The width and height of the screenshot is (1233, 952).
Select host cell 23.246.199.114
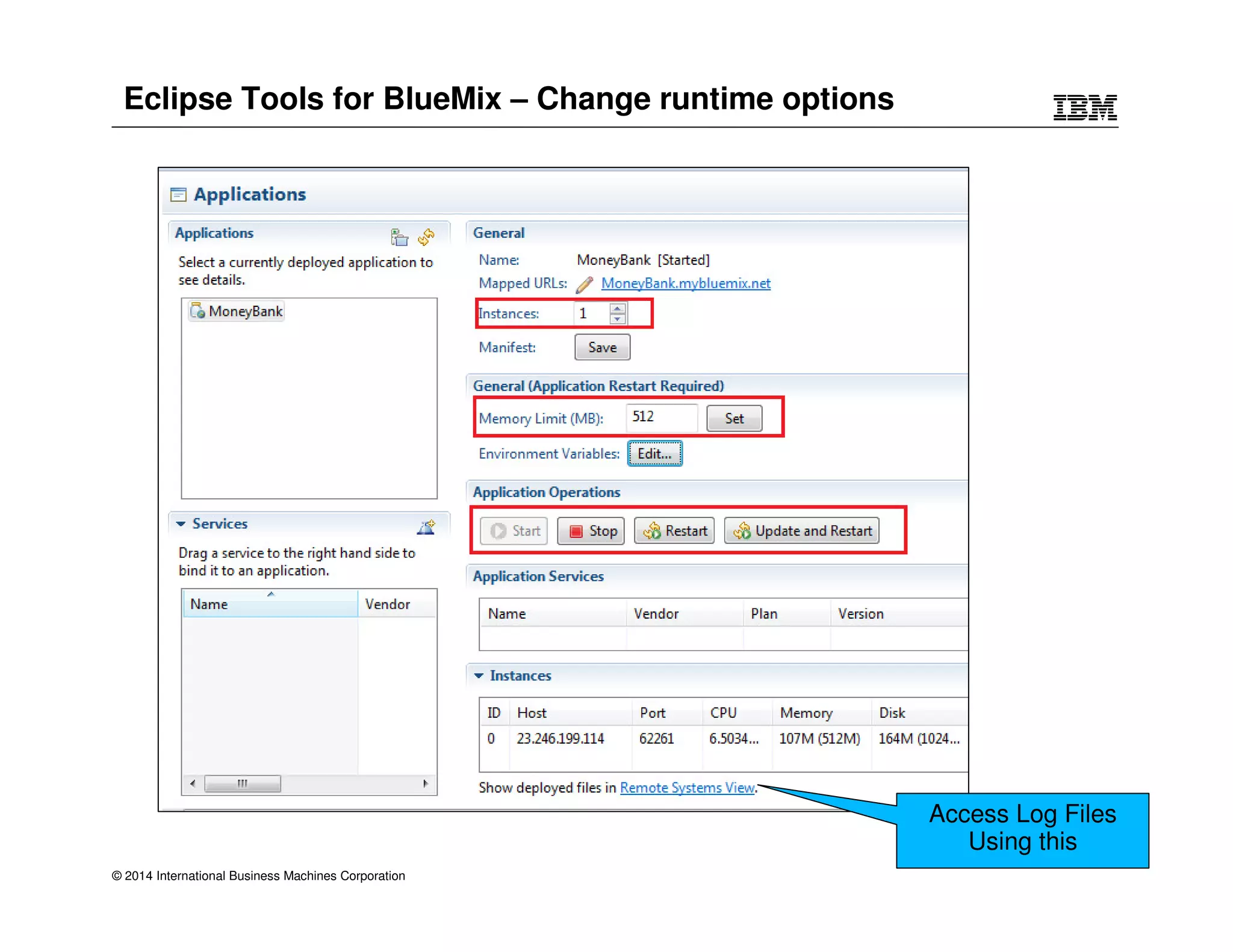561,738
